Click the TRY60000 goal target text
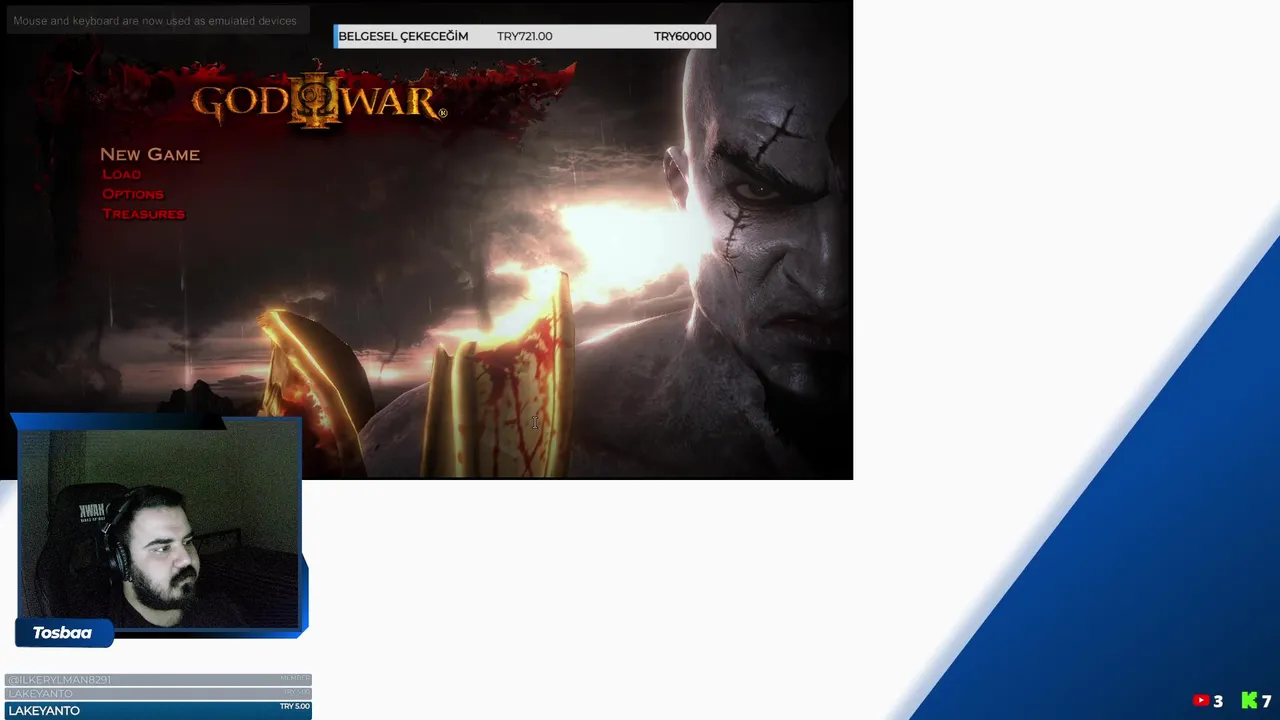 683,36
